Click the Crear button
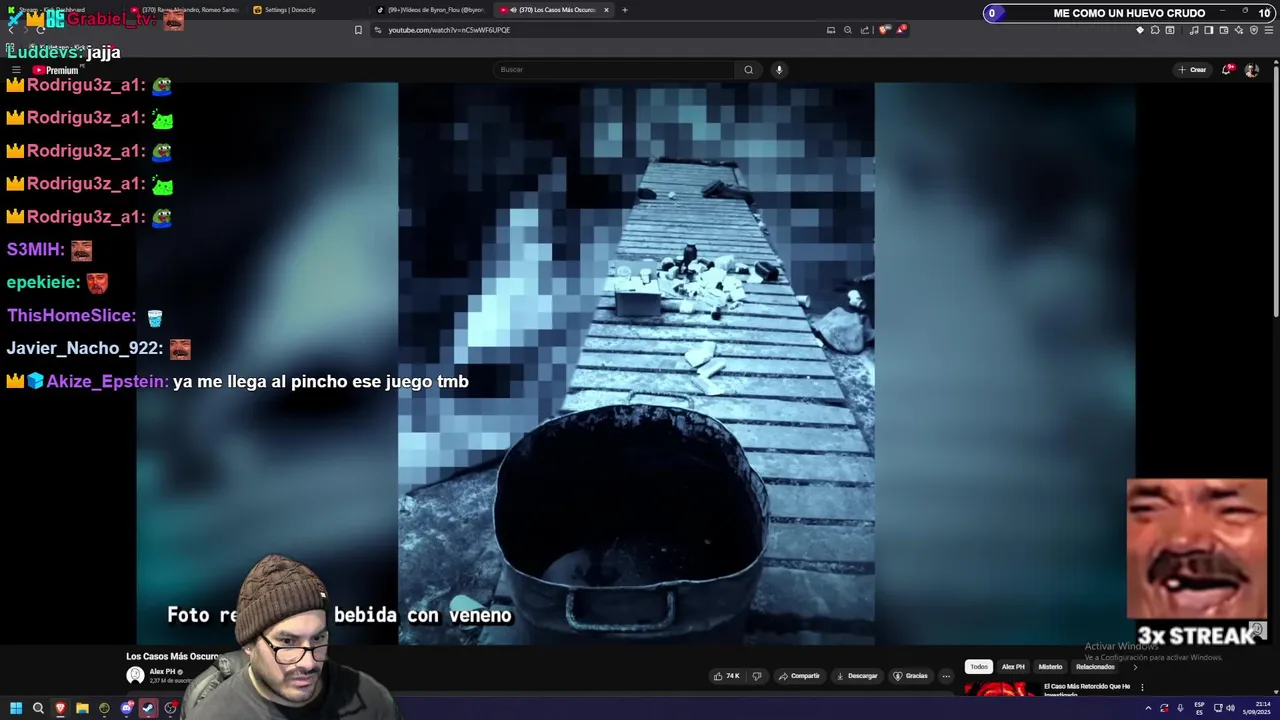 click(1192, 70)
